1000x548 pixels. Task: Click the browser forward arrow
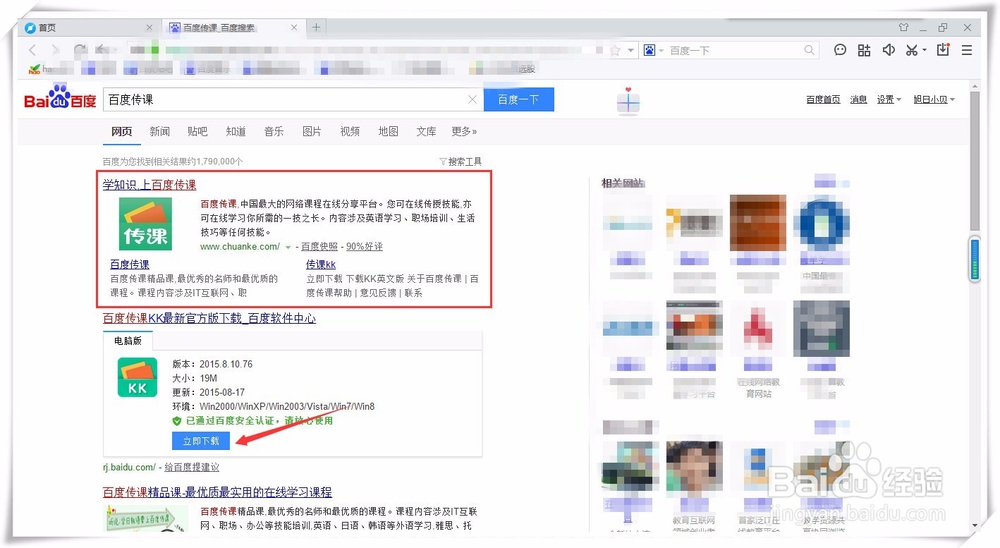click(x=55, y=50)
